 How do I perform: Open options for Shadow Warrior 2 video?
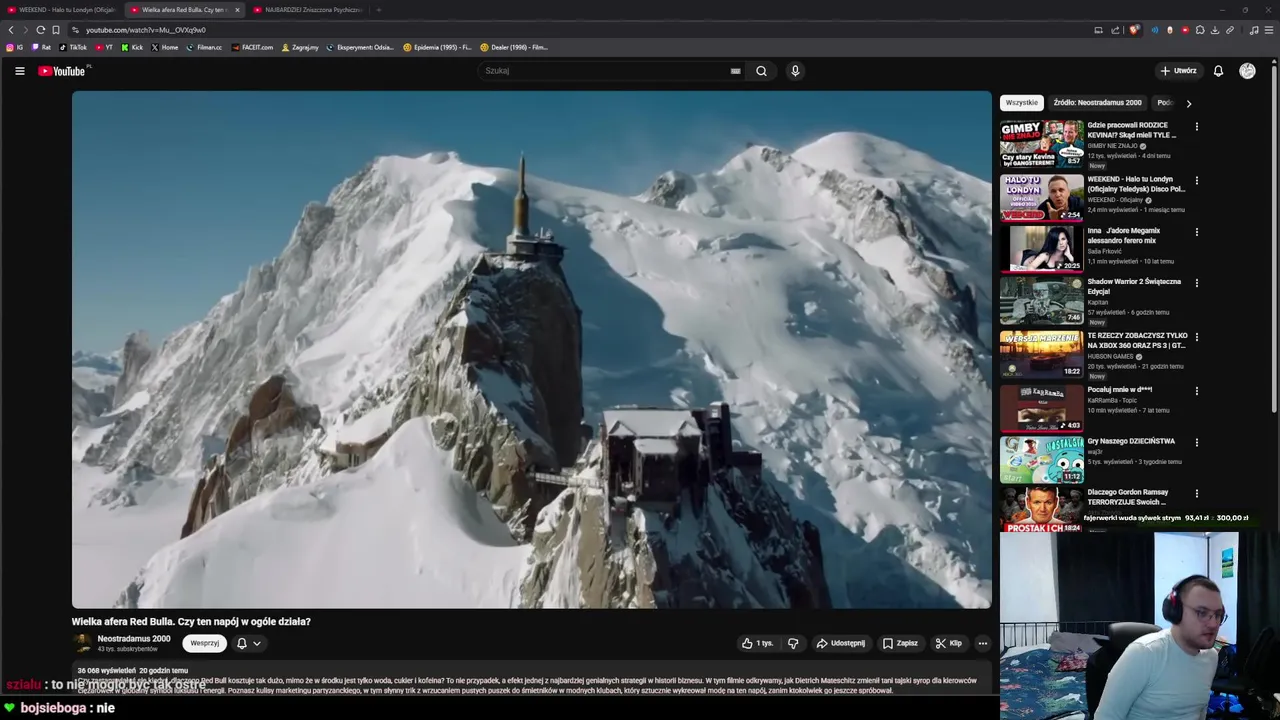1196,283
